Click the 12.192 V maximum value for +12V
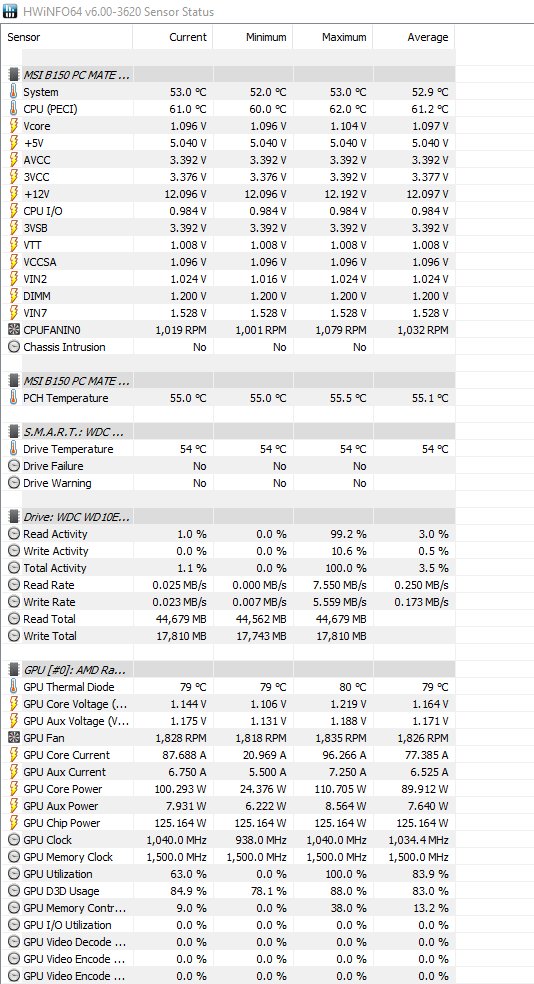 pyautogui.click(x=343, y=194)
